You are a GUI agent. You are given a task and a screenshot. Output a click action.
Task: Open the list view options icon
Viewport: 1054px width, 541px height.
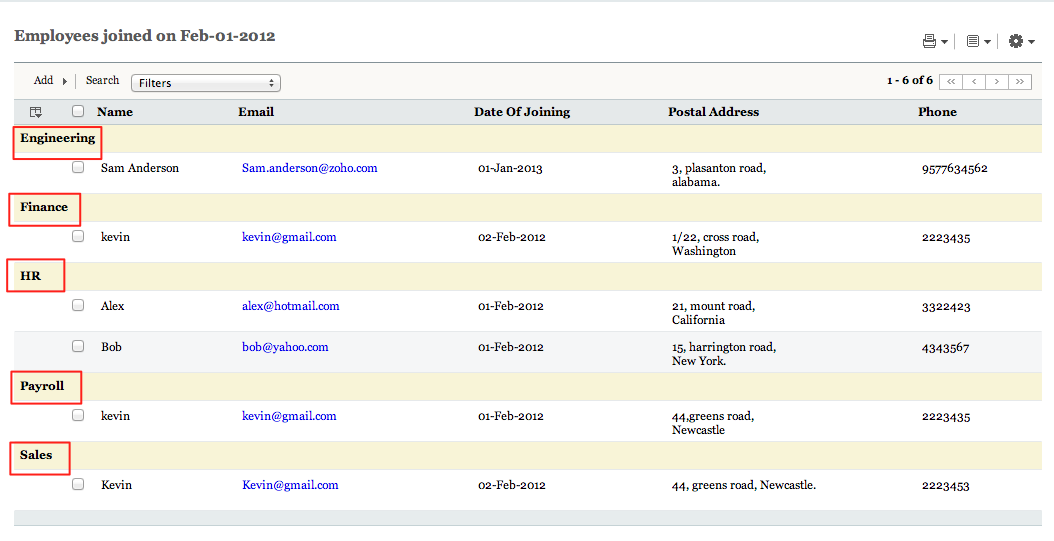973,41
